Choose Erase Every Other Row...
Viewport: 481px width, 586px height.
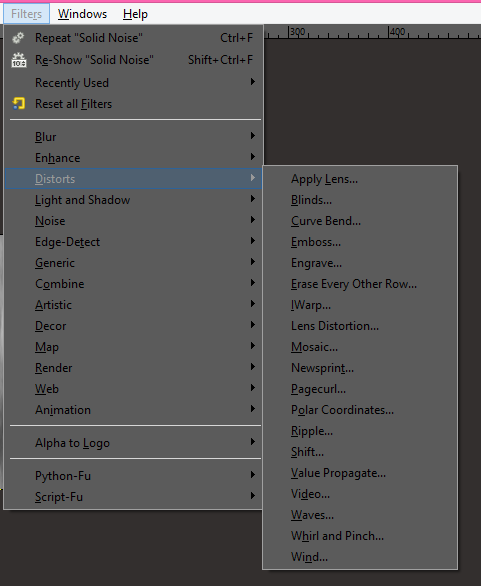pos(360,284)
